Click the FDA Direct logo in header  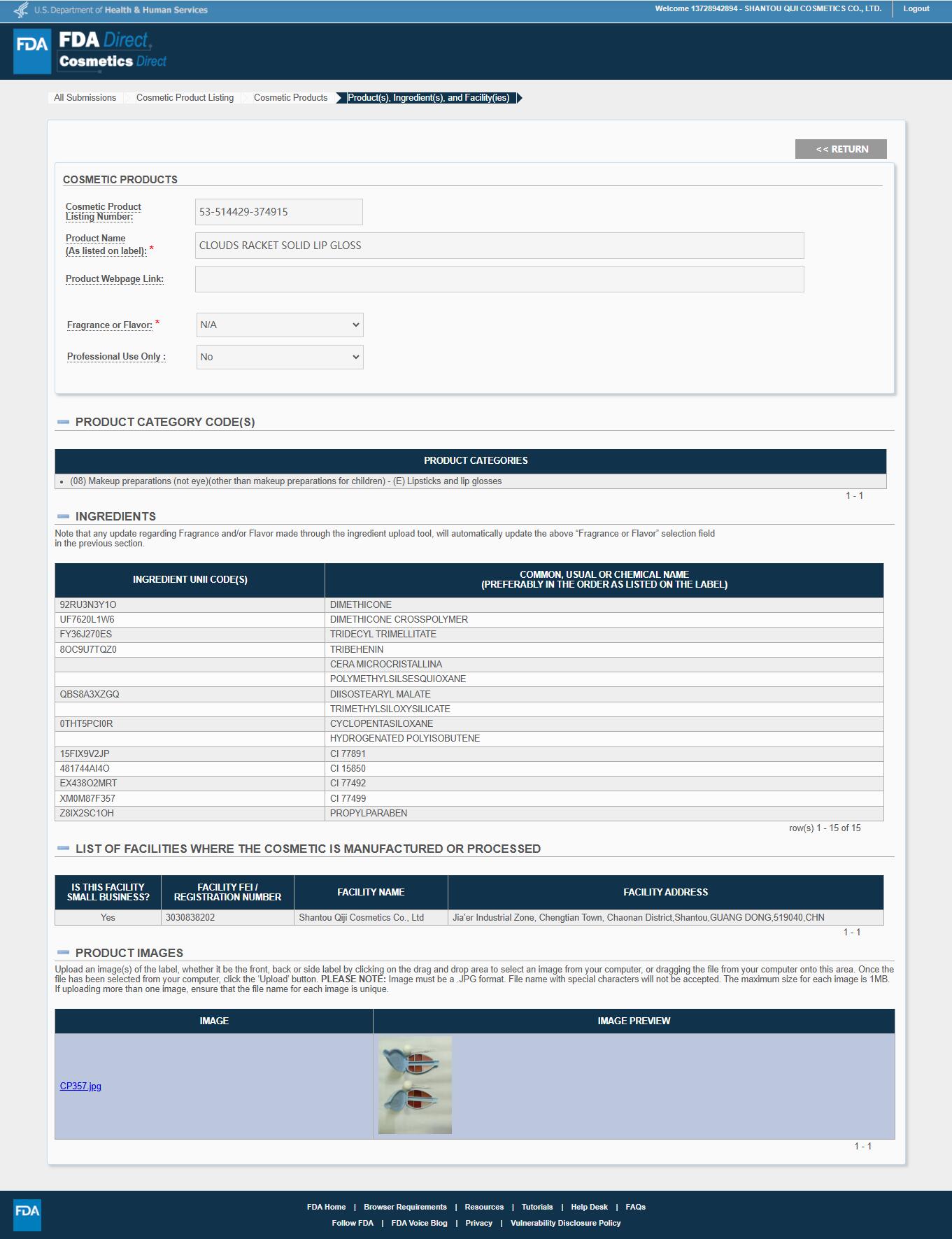[x=91, y=51]
